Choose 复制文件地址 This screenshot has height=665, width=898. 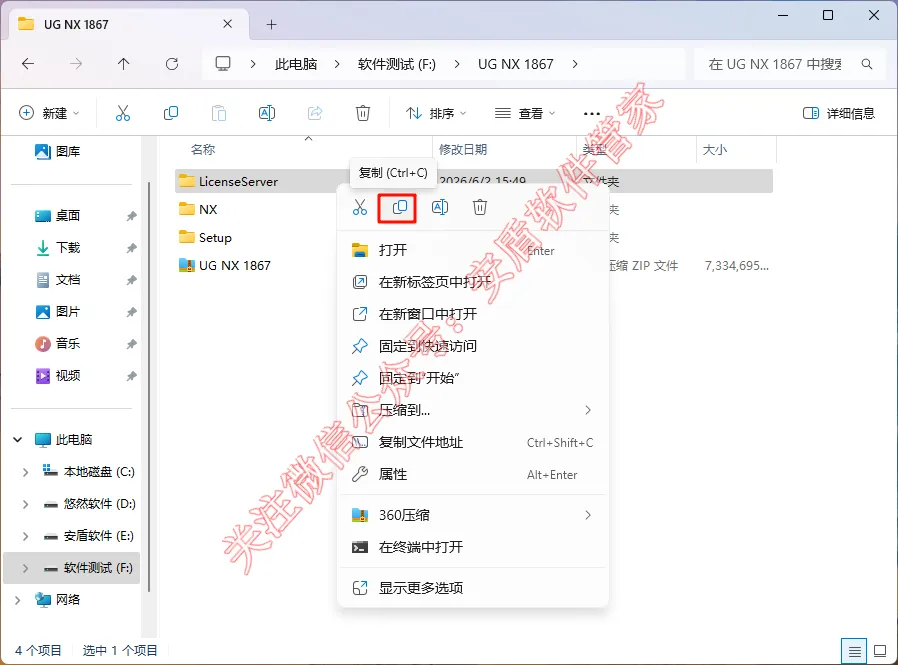pos(472,442)
